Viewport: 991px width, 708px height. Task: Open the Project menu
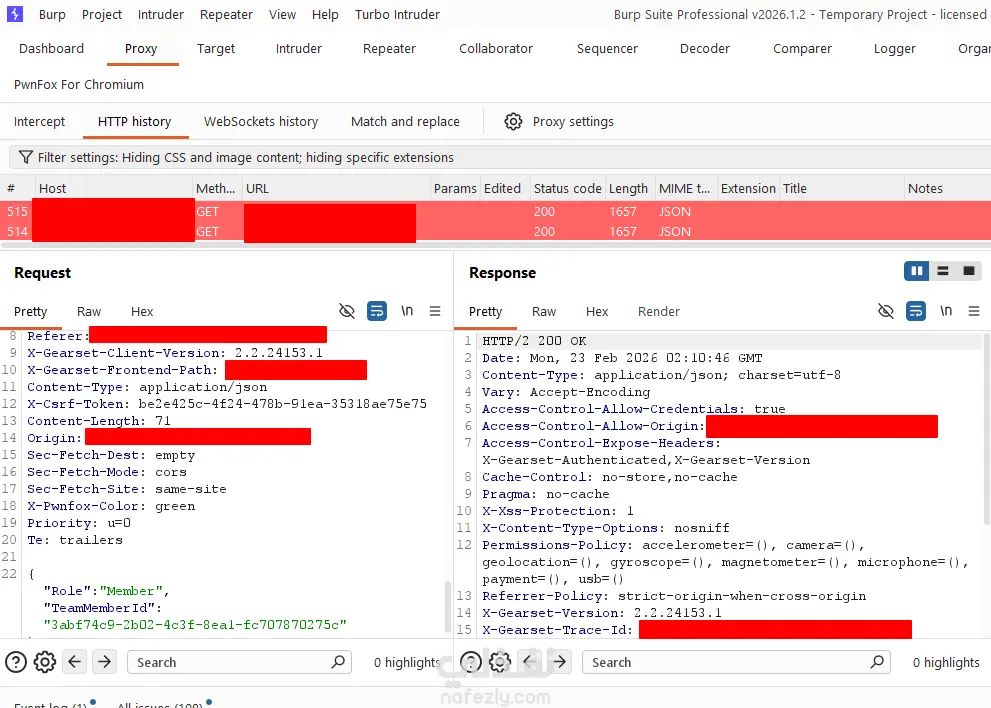pos(102,14)
